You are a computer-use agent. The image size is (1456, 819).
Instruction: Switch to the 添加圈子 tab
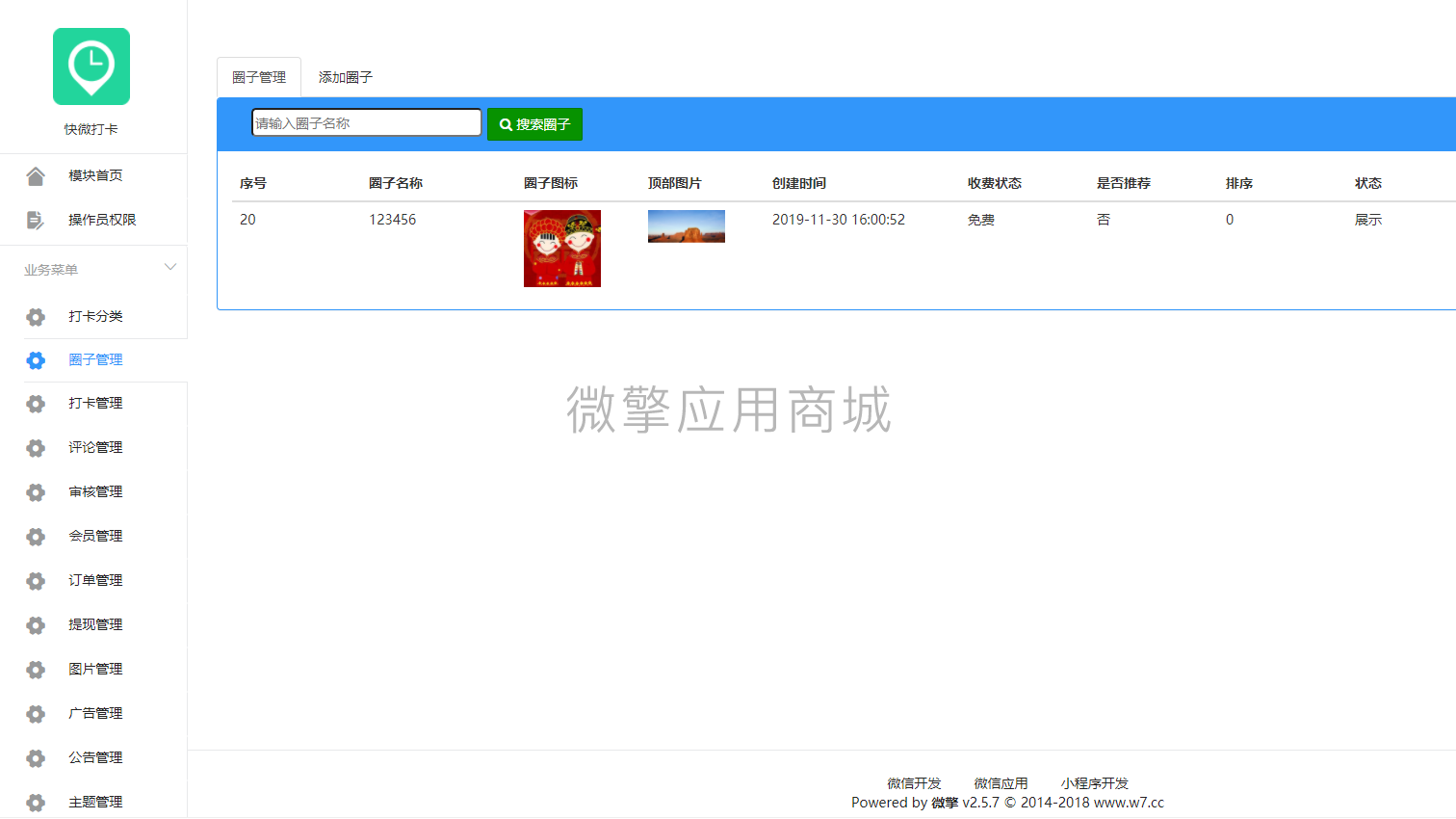344,76
